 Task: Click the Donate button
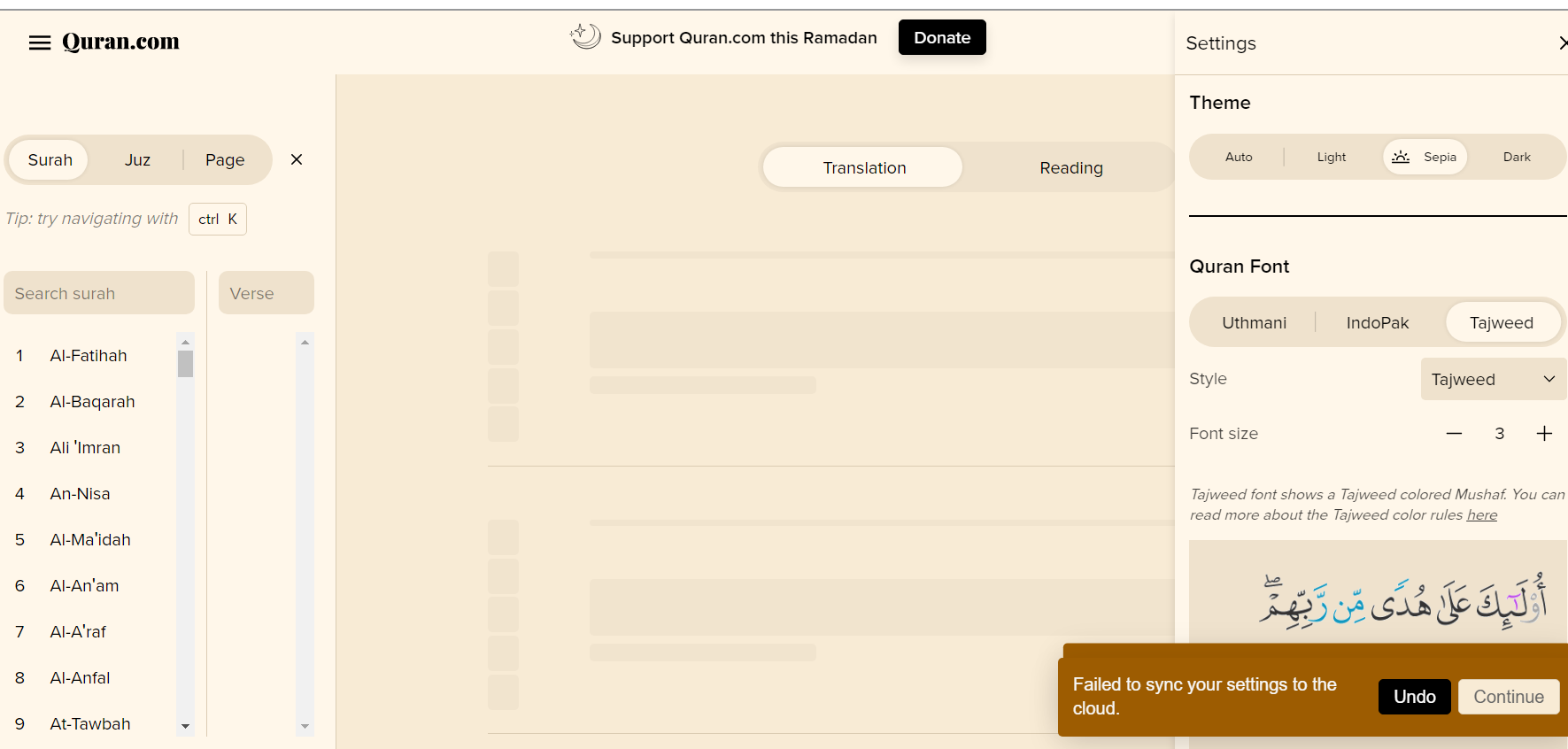coord(942,37)
